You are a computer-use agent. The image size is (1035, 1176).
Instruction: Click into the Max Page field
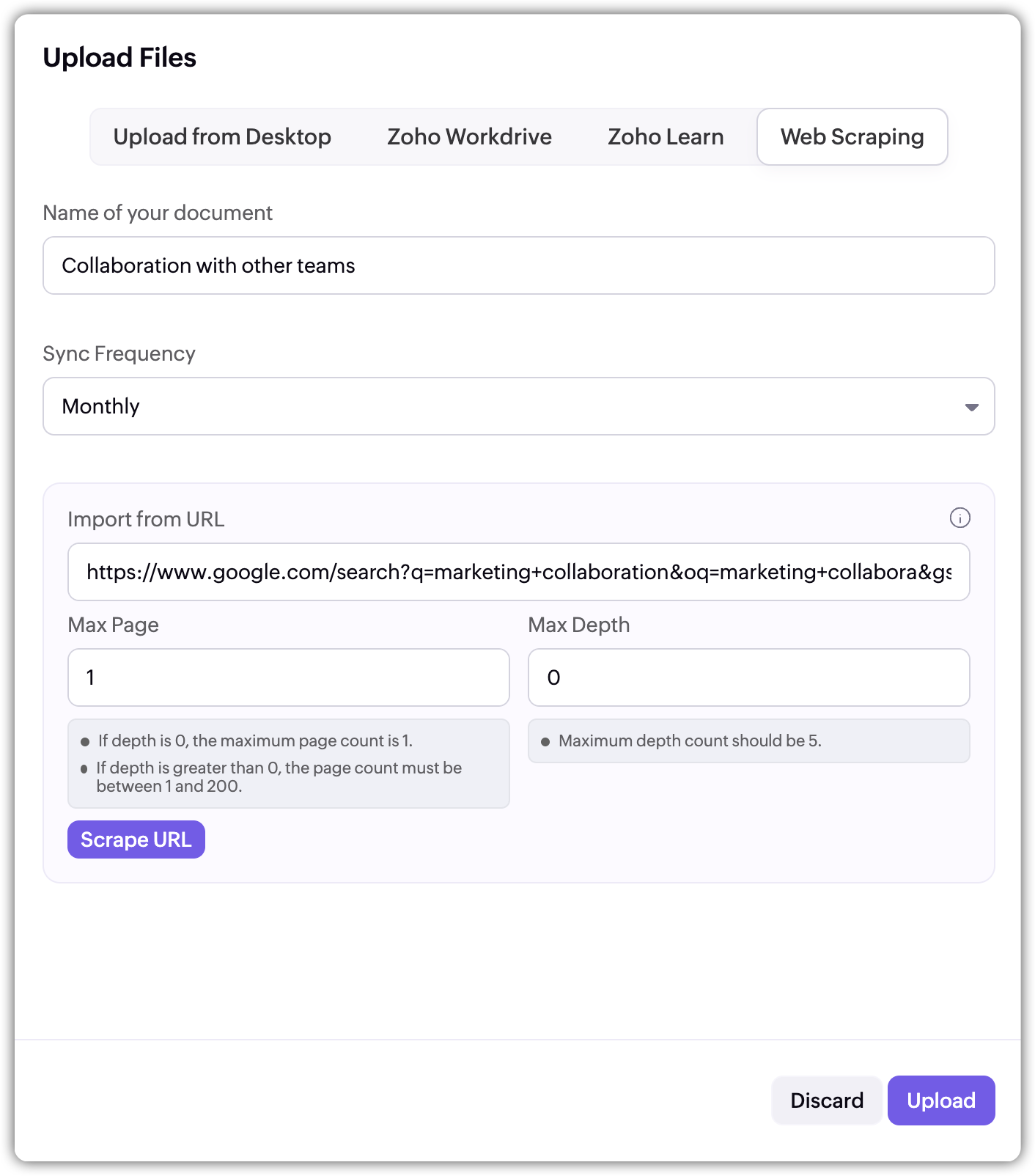[288, 677]
